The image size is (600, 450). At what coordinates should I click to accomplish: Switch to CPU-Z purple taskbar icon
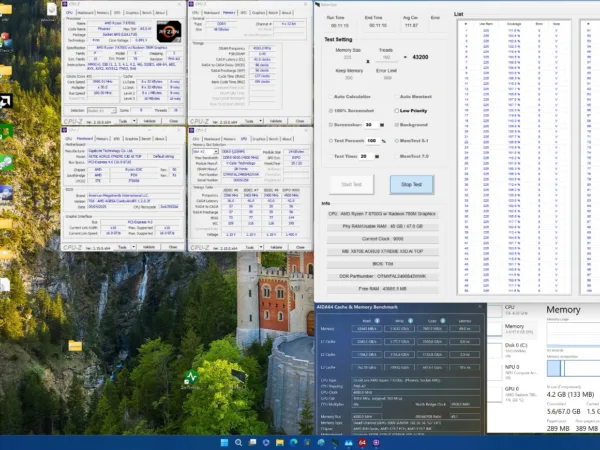coord(376,442)
